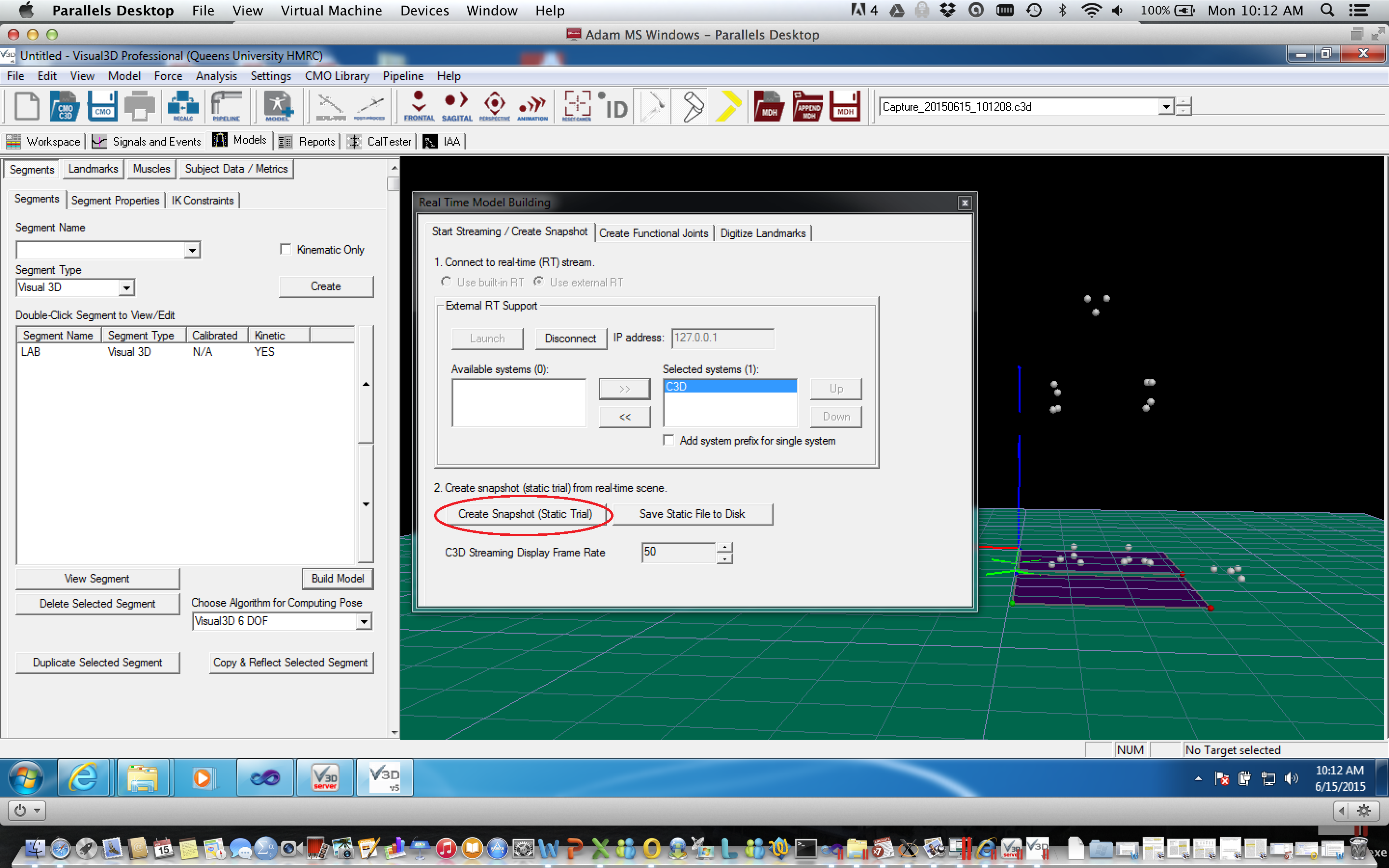Click the volume icon in Windows tray
Image resolution: width=1389 pixels, height=868 pixels.
click(x=1291, y=778)
